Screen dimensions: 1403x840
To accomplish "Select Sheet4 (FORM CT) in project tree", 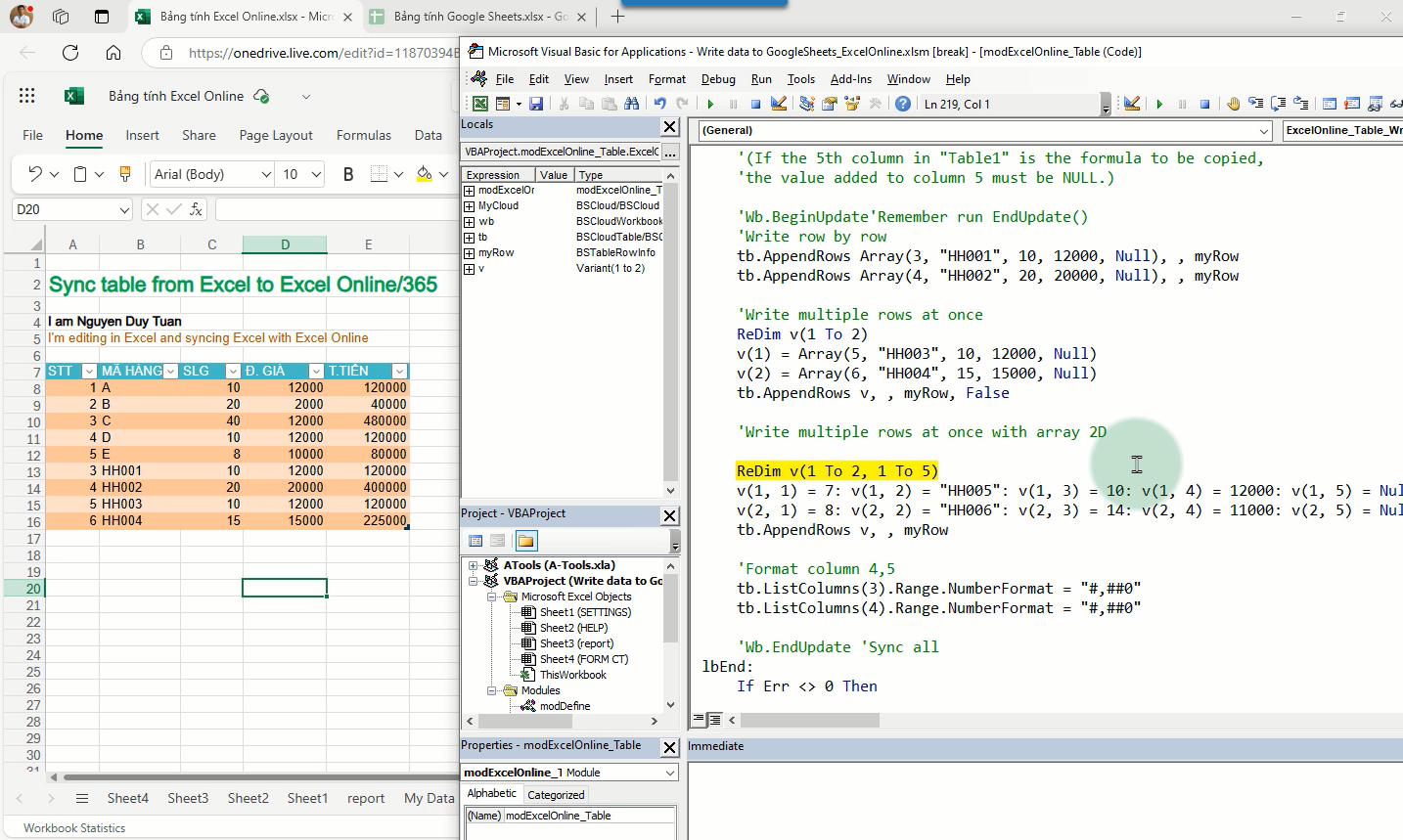I will tap(583, 659).
